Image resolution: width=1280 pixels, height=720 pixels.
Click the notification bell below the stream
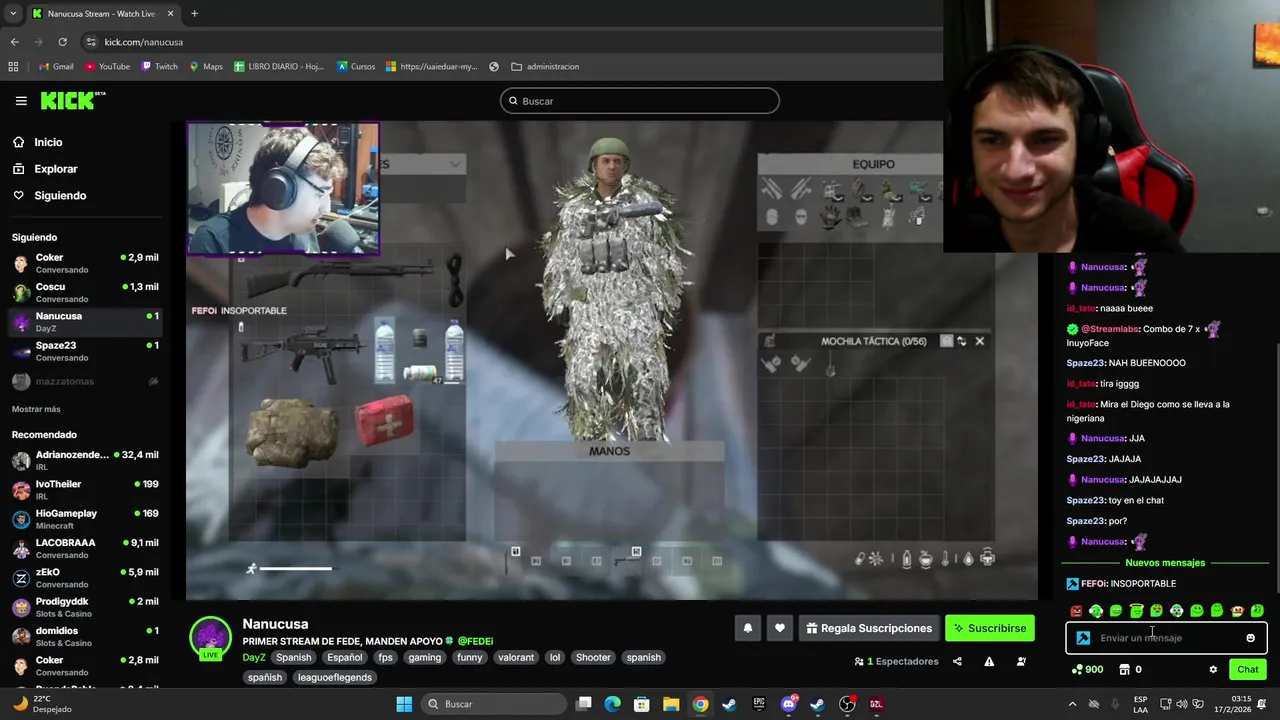click(x=747, y=628)
